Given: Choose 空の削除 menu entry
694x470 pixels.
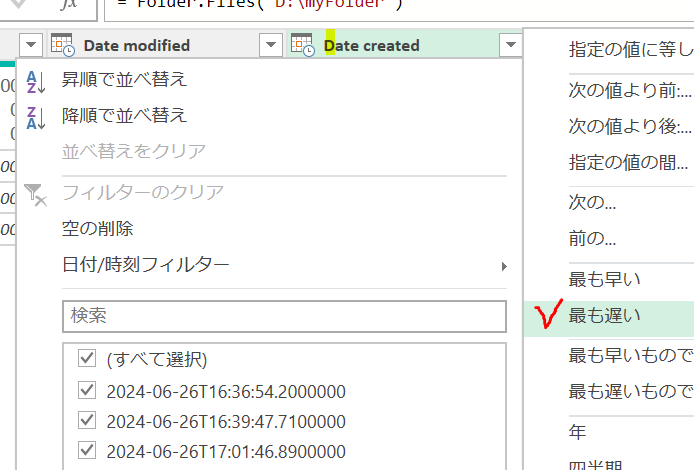Looking at the screenshot, I should coord(97,229).
